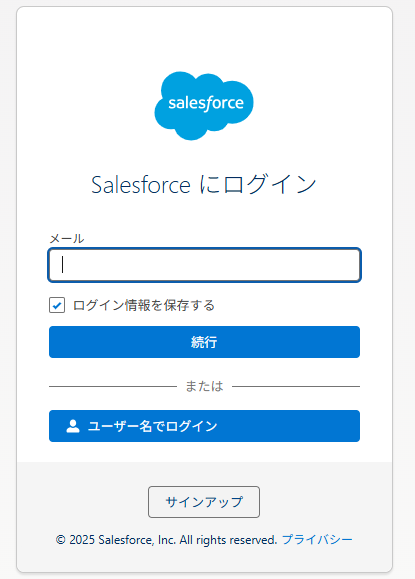Viewport: 415px width, 579px height.
Task: Click the © symbol in the footer
Action: (x=61, y=540)
